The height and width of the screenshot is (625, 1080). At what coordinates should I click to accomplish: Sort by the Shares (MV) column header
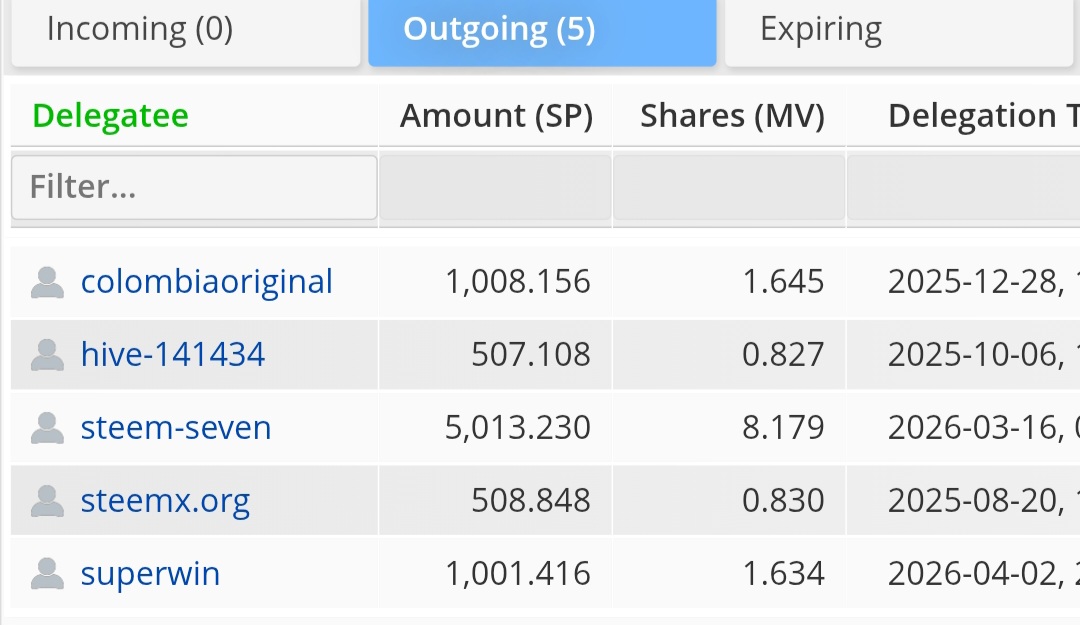(x=732, y=116)
